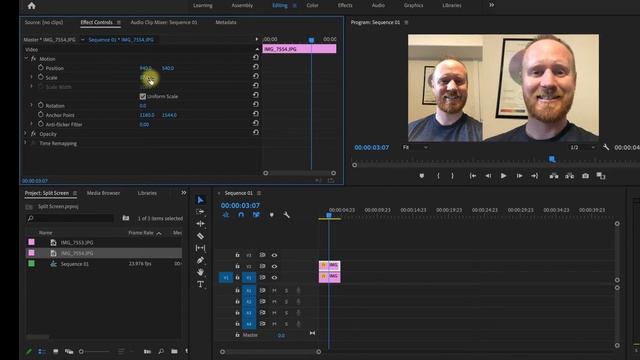The height and width of the screenshot is (360, 640).
Task: Reset Scale parameter
Action: pyautogui.click(x=256, y=76)
